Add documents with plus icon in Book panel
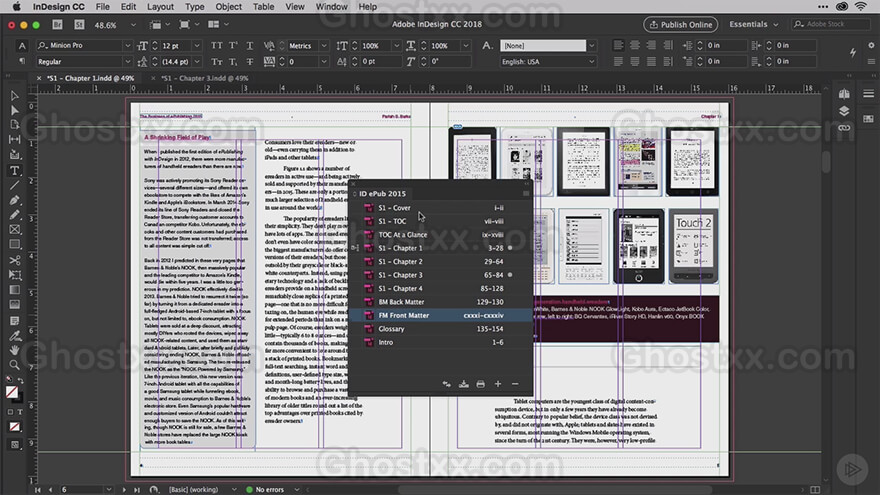Viewport: 880px width, 495px height. coord(498,384)
